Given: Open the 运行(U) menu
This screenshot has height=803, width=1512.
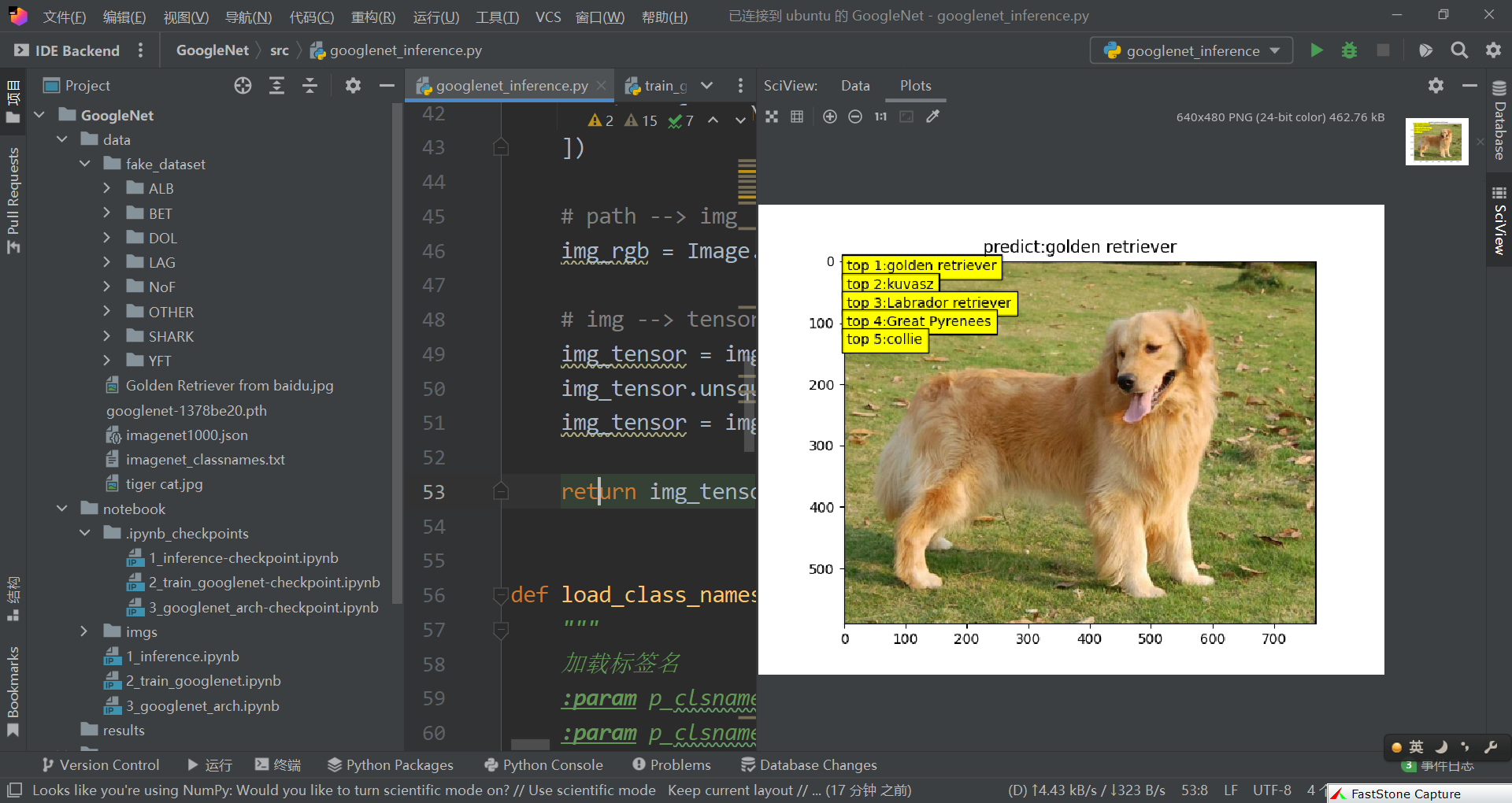Looking at the screenshot, I should [435, 17].
